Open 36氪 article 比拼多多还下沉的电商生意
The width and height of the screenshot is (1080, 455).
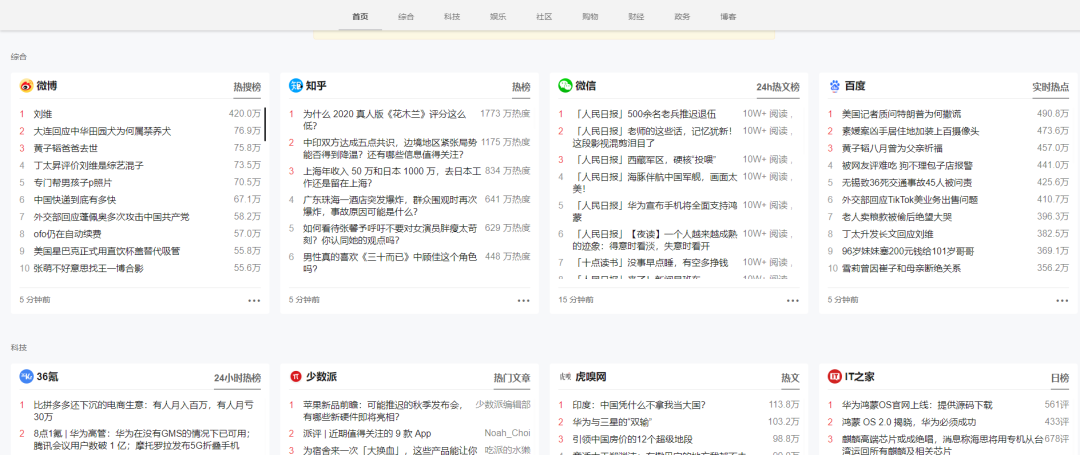click(144, 410)
